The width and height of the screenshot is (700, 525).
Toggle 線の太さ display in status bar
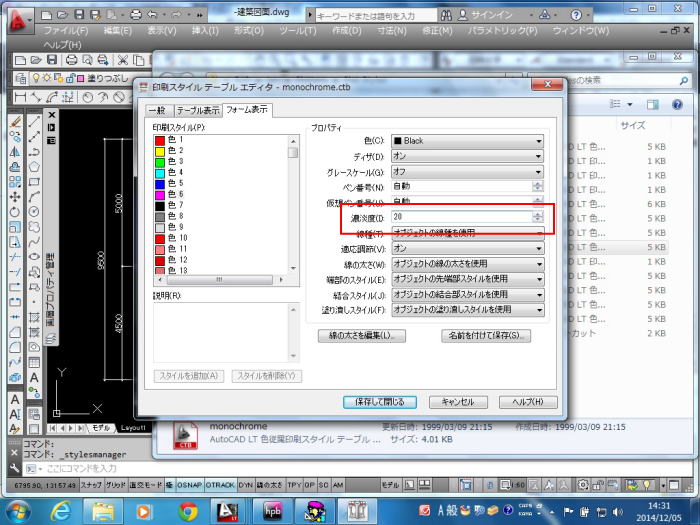(x=270, y=485)
